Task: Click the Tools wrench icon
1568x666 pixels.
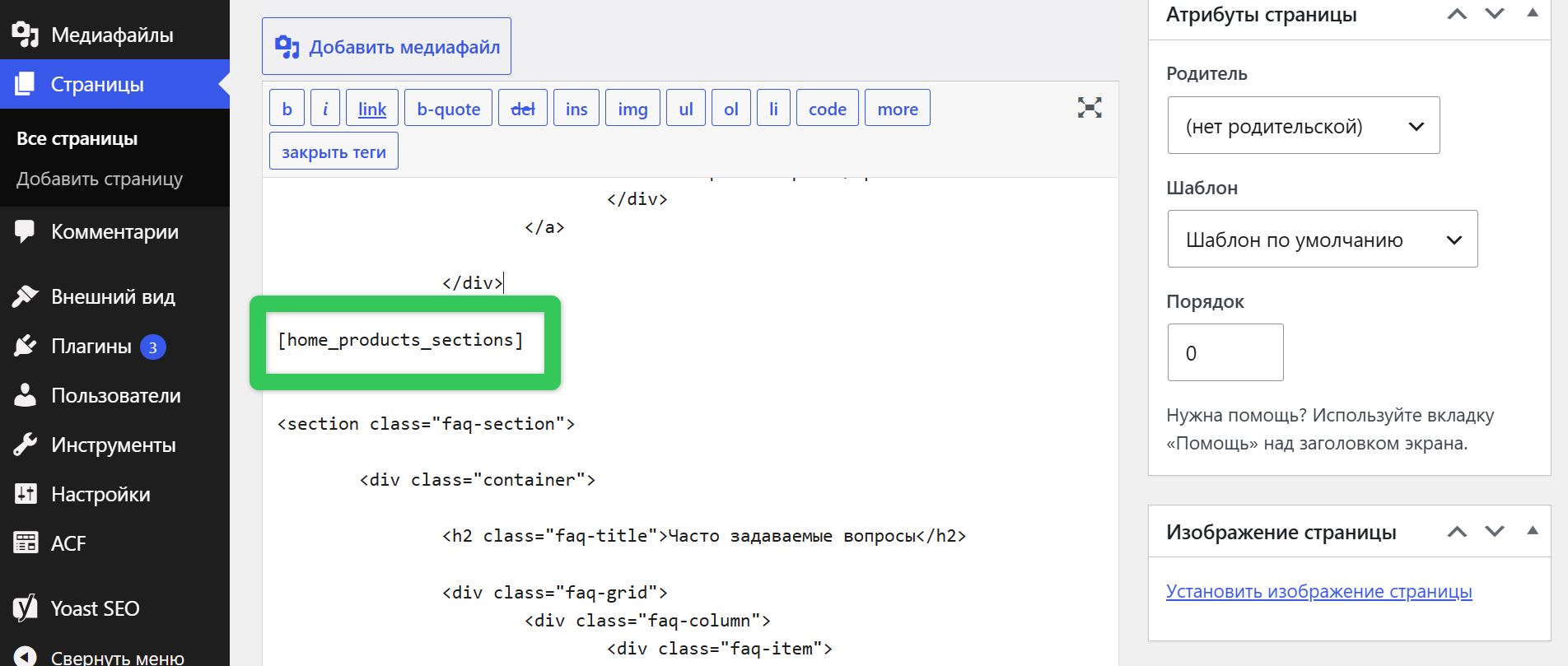Action: click(26, 445)
